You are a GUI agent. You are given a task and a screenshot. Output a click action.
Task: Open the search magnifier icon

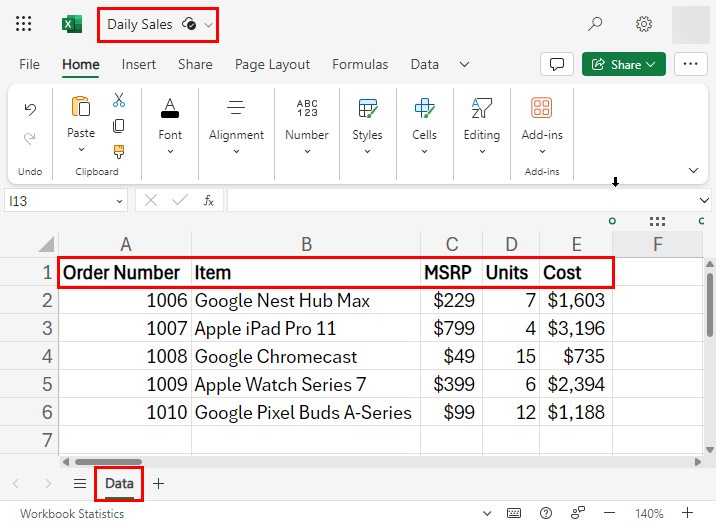(595, 24)
